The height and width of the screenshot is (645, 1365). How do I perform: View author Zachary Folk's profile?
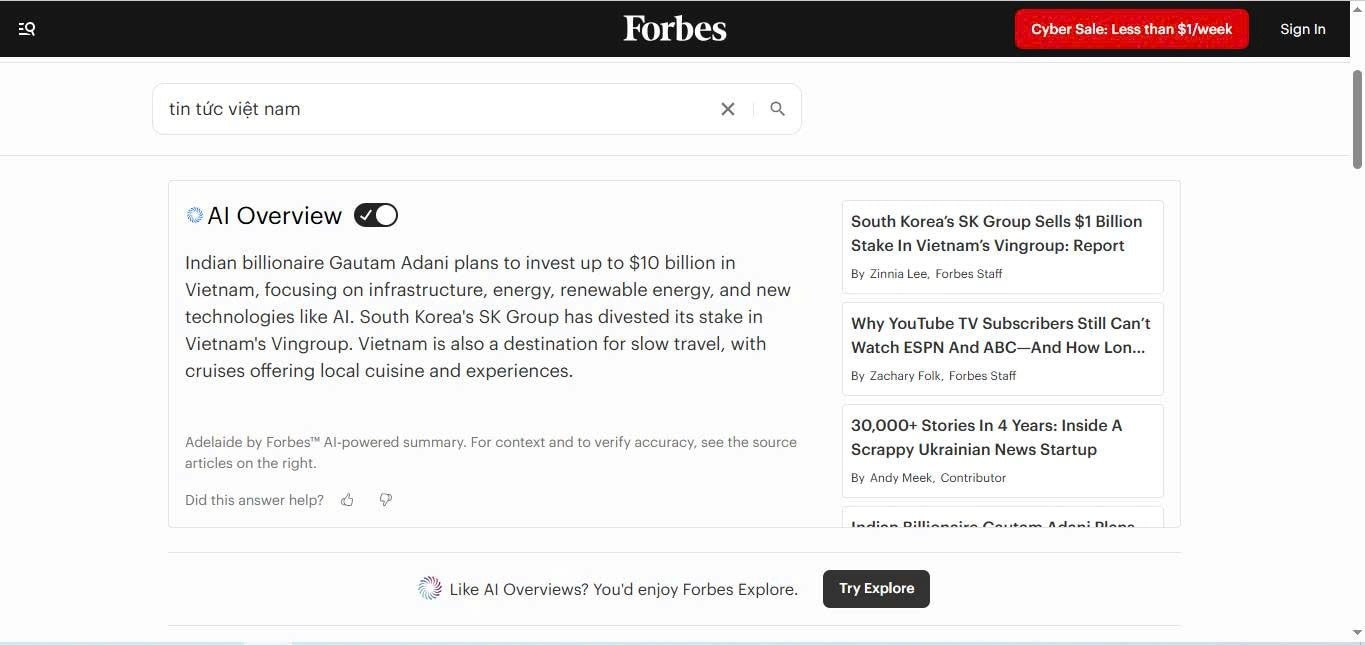coord(904,376)
